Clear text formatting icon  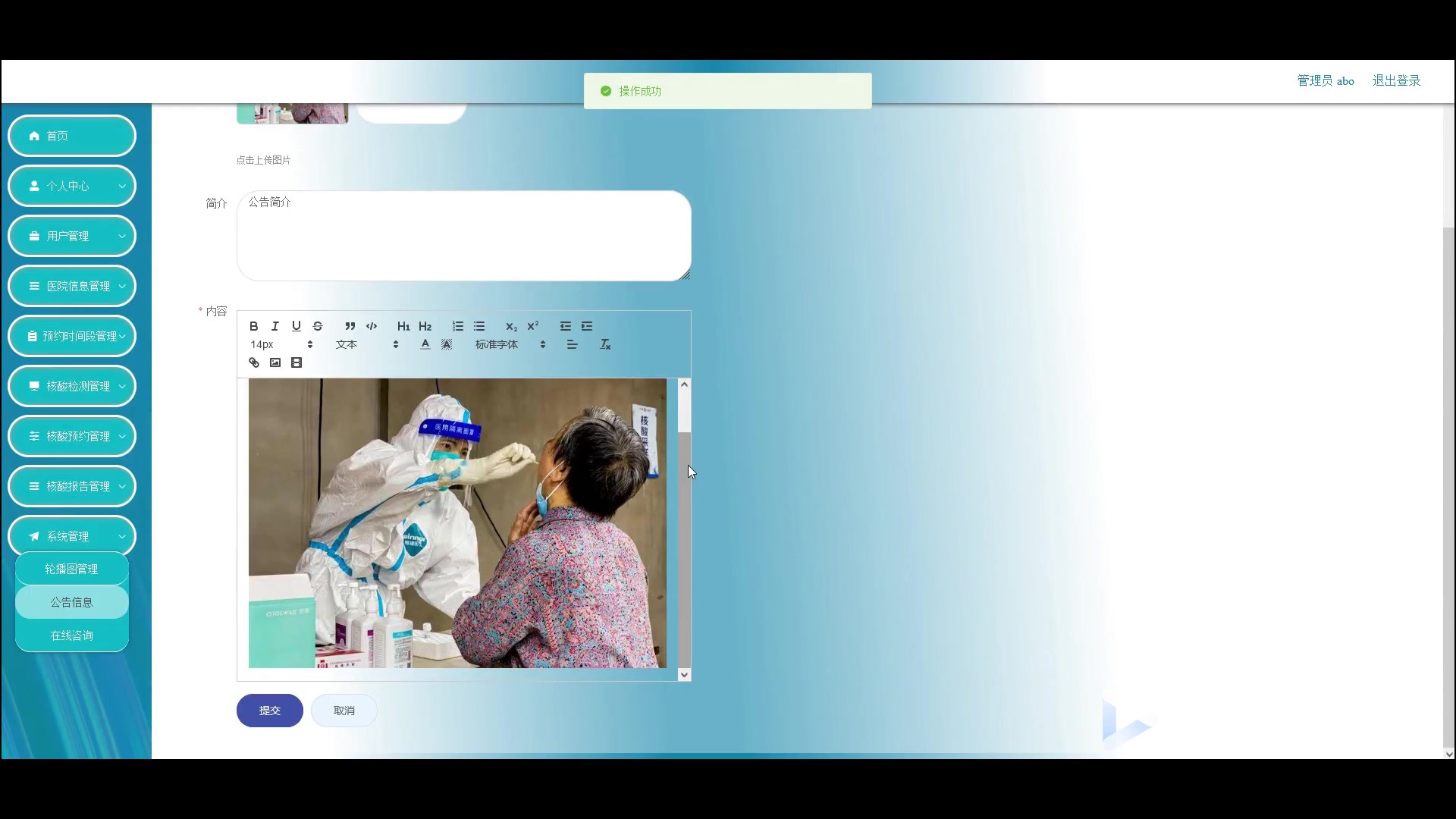pyautogui.click(x=605, y=344)
